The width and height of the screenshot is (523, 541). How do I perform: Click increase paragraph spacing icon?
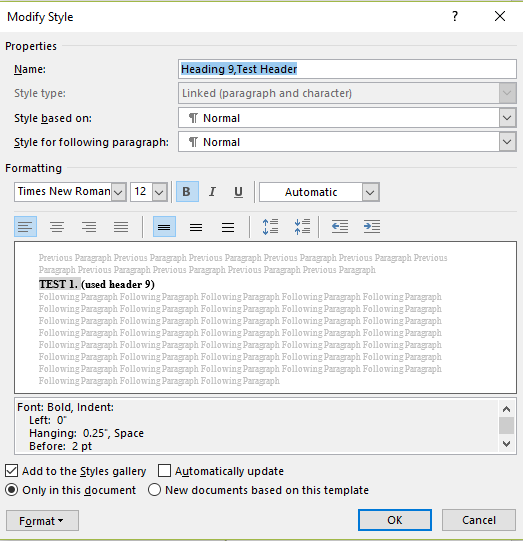pos(270,227)
